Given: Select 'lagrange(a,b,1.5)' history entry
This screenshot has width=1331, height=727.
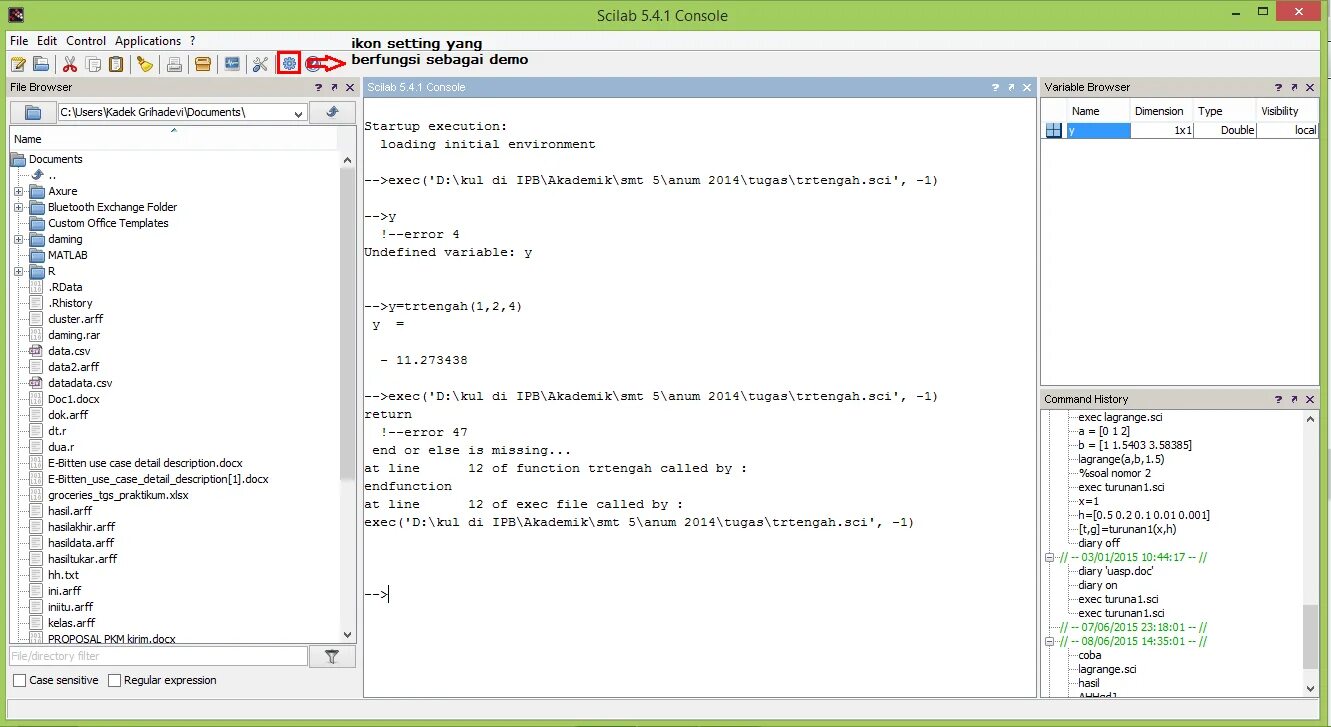Looking at the screenshot, I should pyautogui.click(x=1121, y=459).
